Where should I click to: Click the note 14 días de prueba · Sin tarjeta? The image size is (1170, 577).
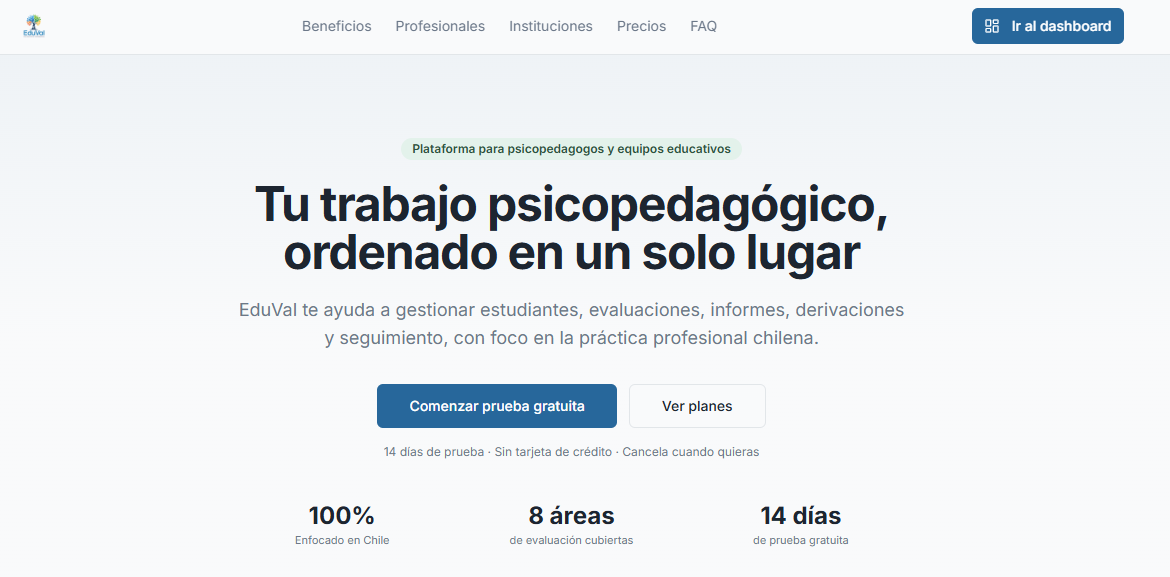click(572, 452)
